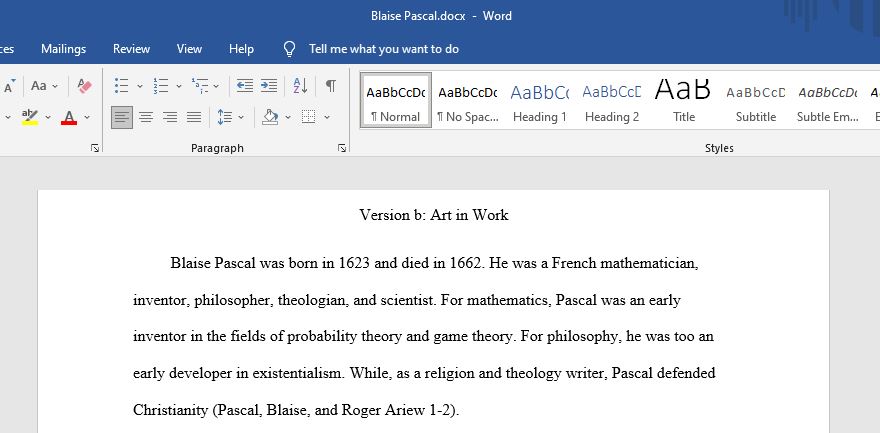Screen dimensions: 880x433
Task: Click the Bullets list icon
Action: pos(122,86)
